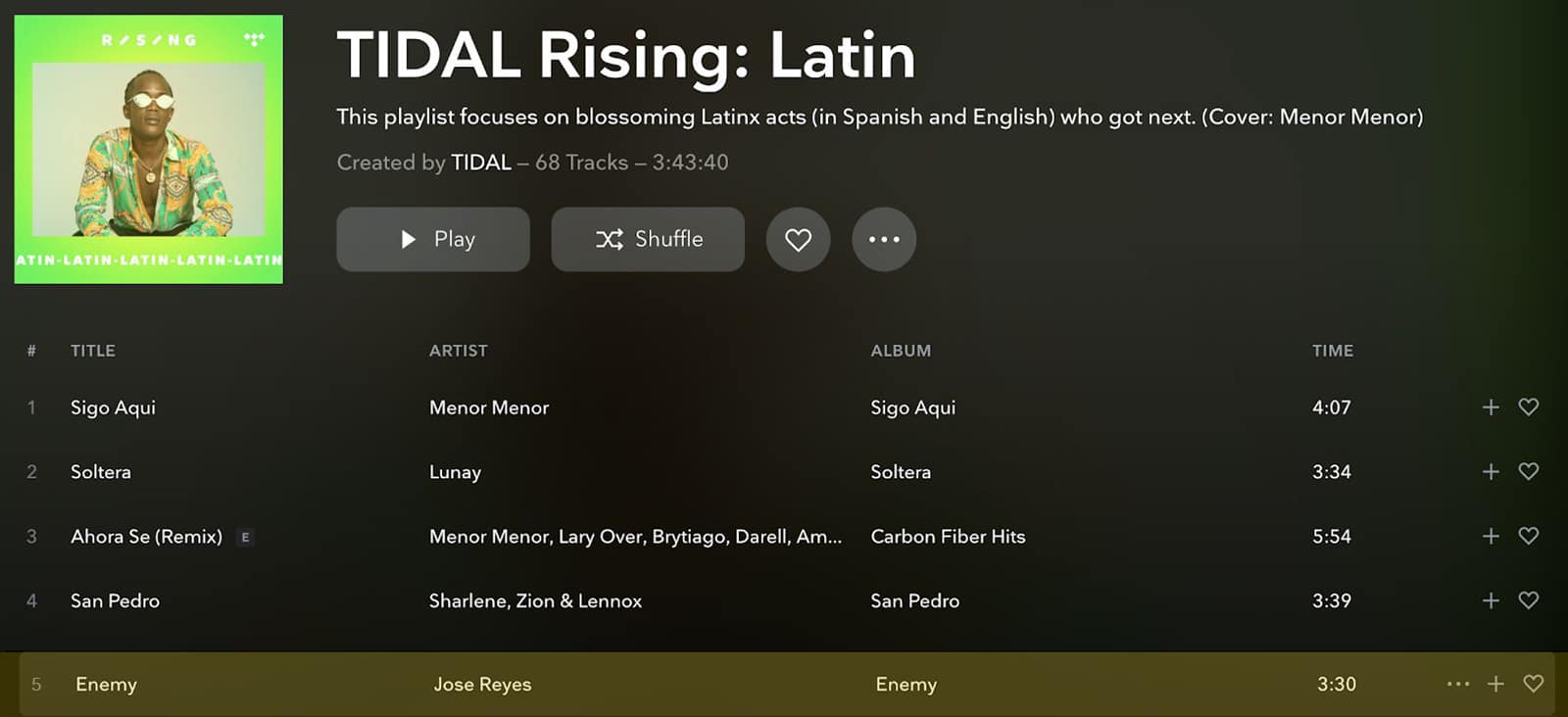
Task: Add Sigo Aqui track to playlist
Action: click(1491, 407)
